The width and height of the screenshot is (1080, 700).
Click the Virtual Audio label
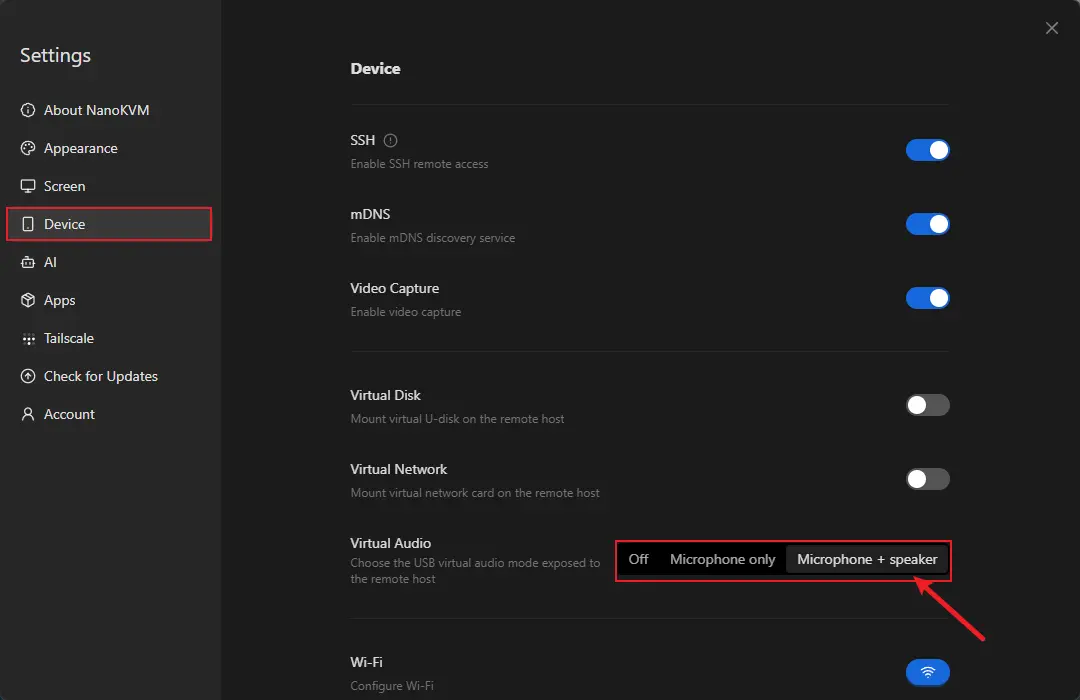(391, 544)
